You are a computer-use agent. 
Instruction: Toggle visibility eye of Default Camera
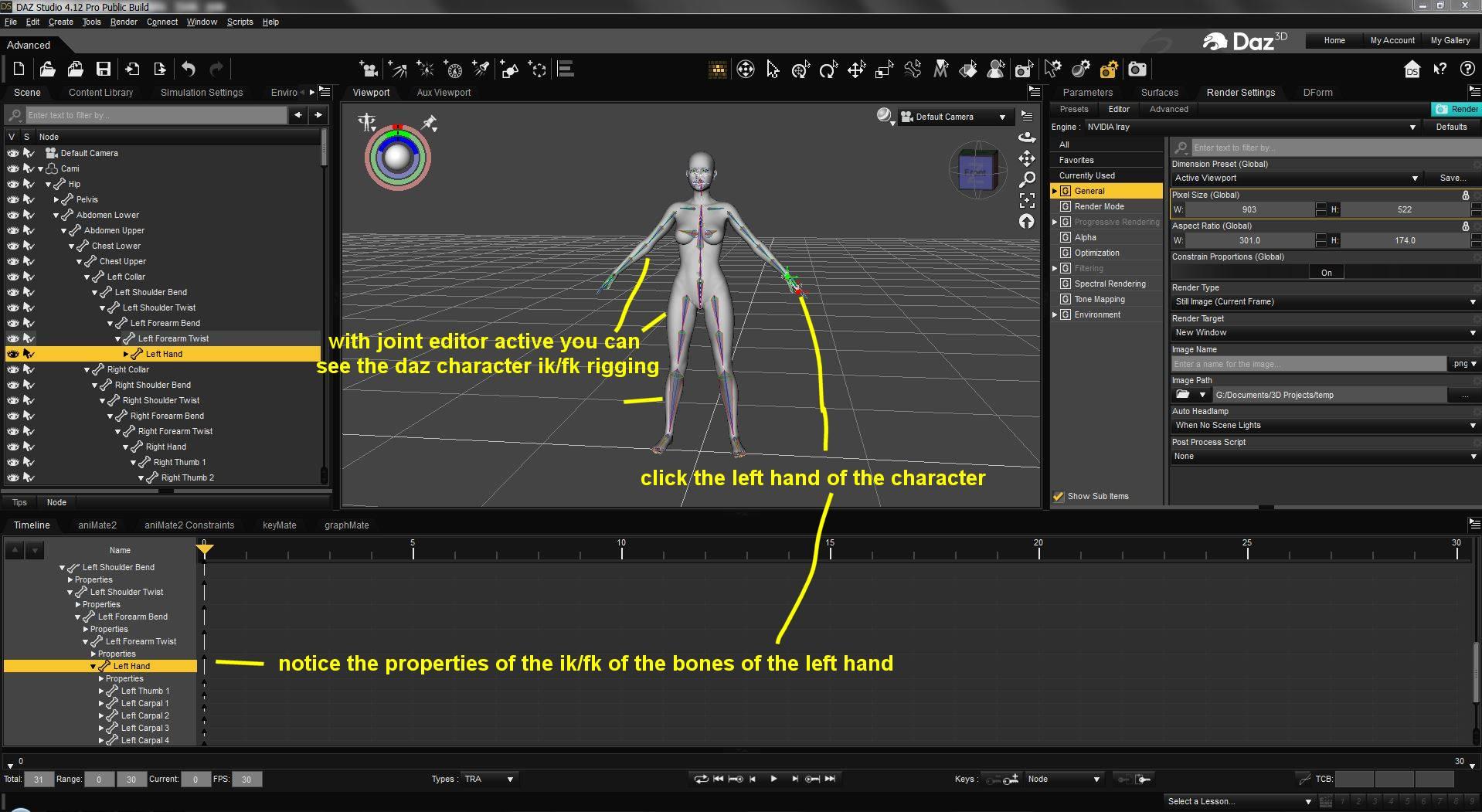[13, 153]
